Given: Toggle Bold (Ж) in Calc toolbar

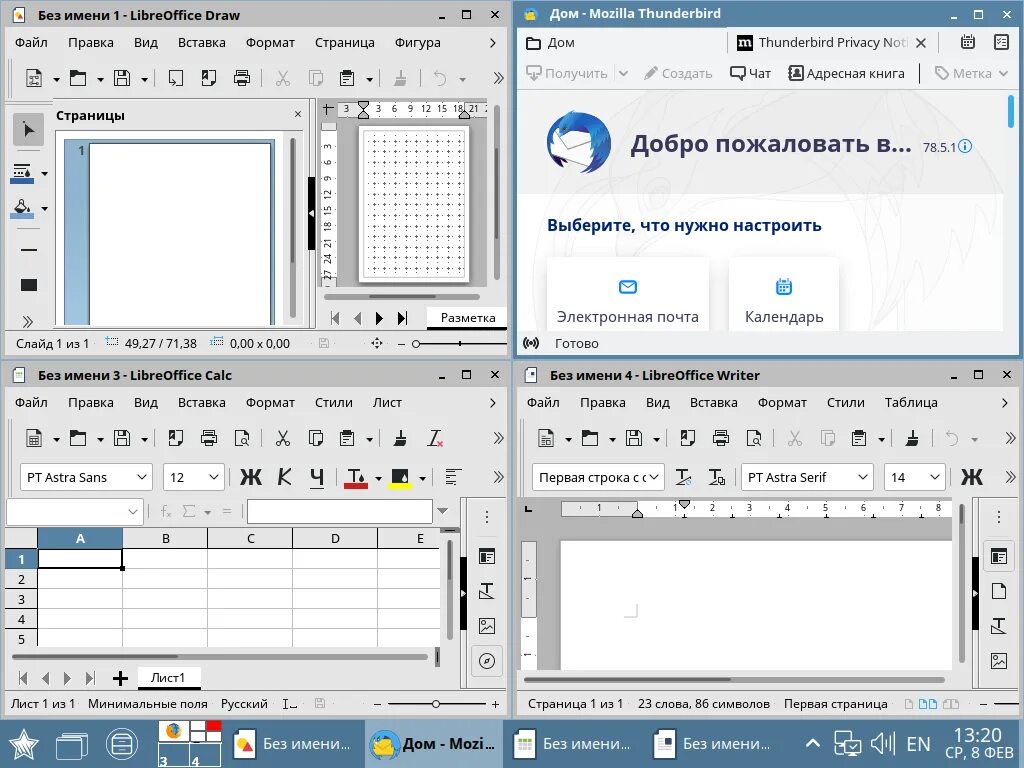Looking at the screenshot, I should tap(251, 477).
